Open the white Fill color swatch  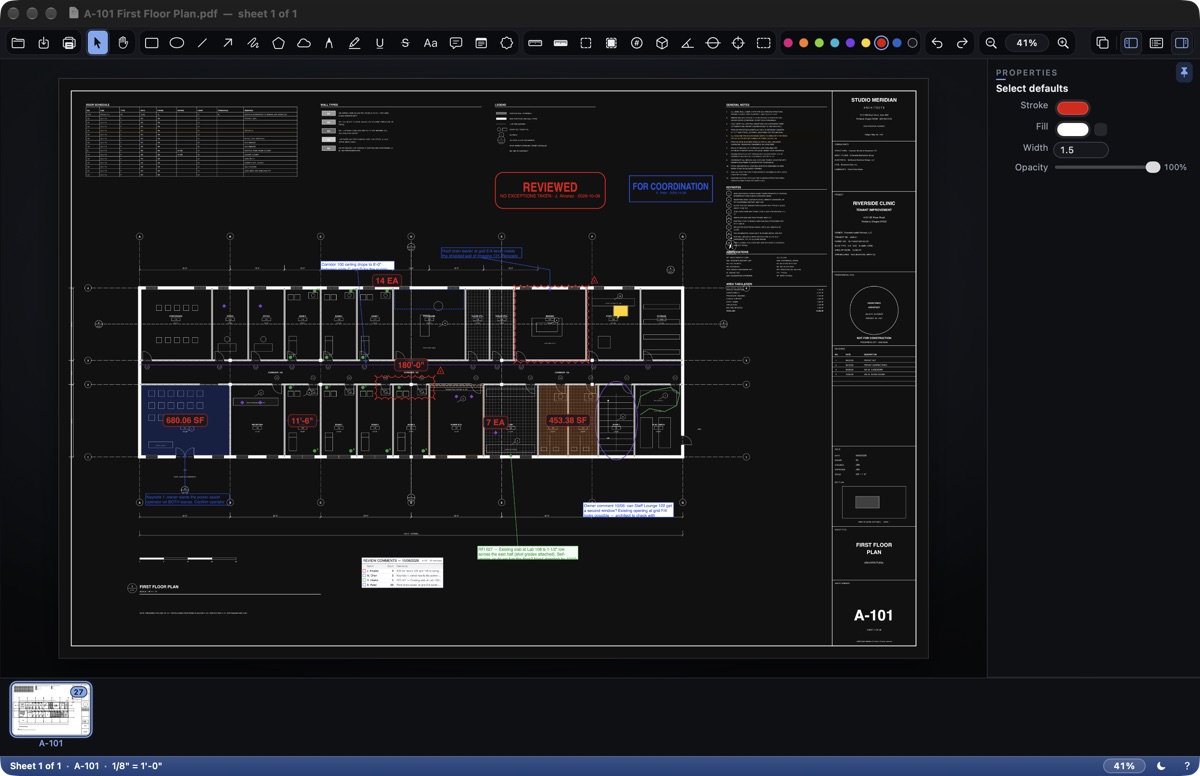[1073, 129]
